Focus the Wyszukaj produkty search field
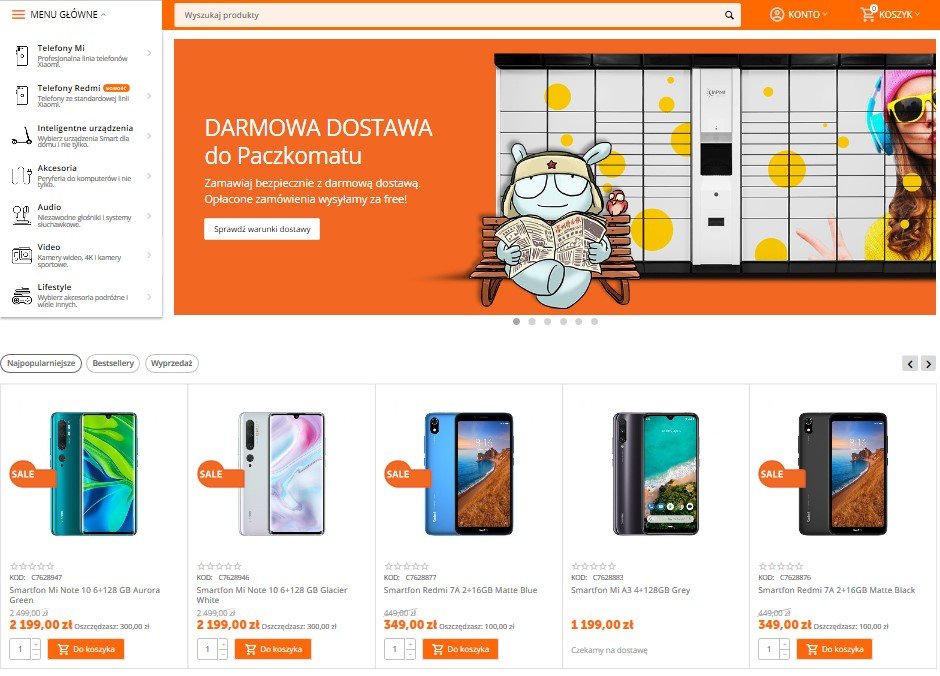940x676 pixels. (450, 15)
